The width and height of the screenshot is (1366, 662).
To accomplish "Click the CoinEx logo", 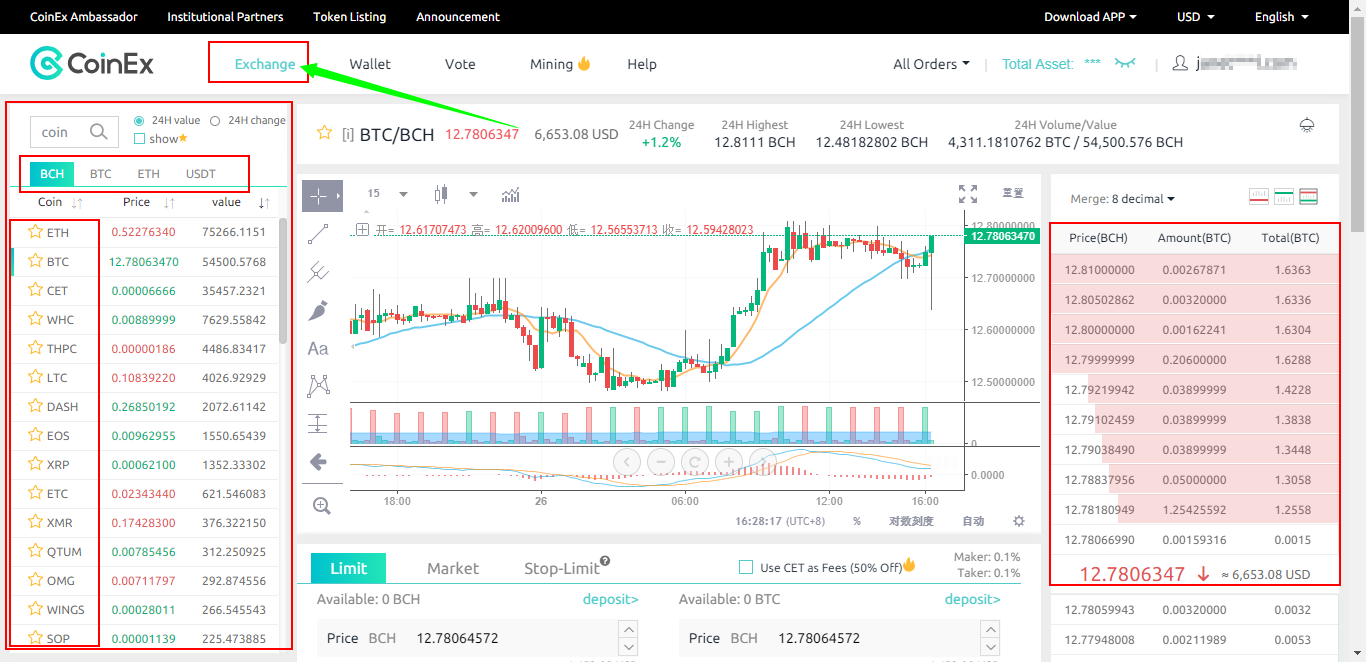I will coord(92,63).
